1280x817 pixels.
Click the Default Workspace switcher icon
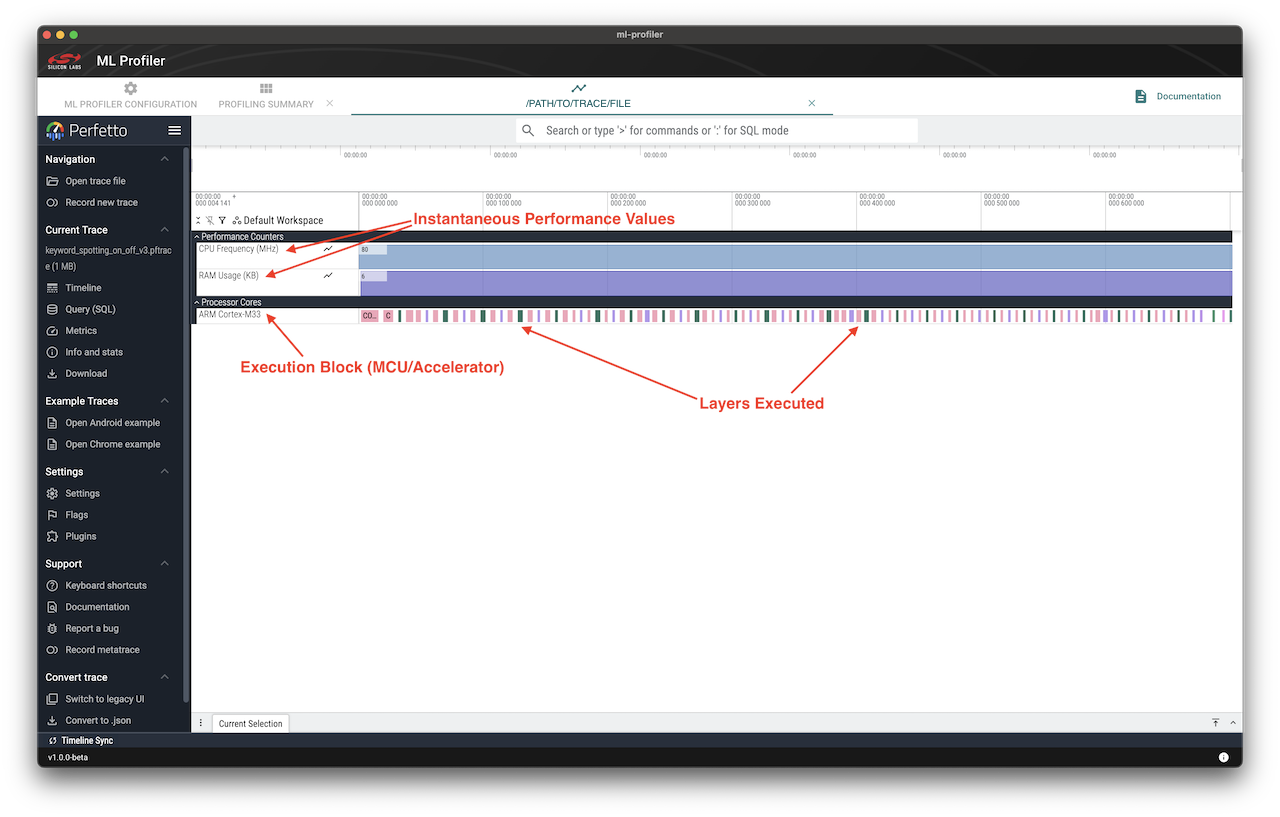coord(238,220)
